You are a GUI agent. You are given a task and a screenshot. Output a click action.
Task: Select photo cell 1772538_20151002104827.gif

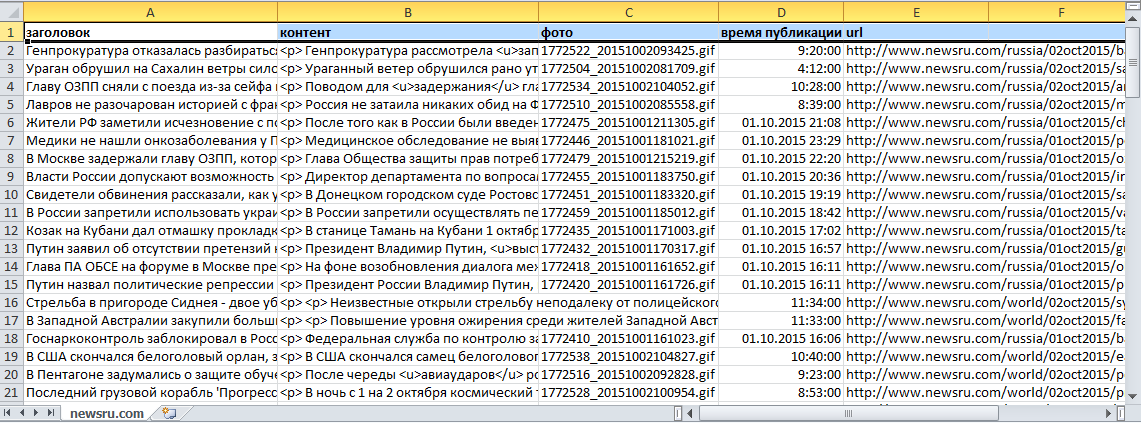[x=629, y=357]
